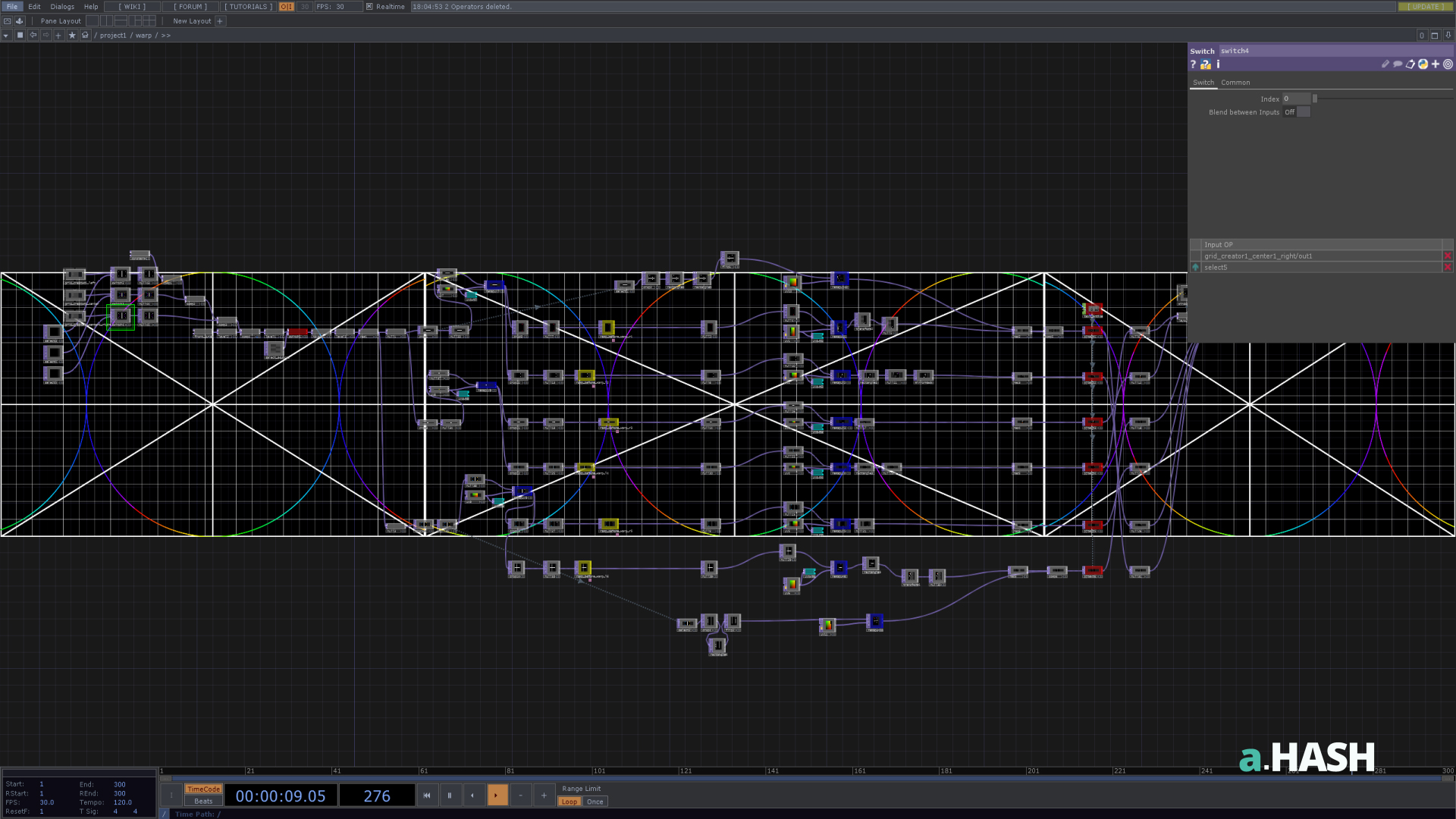
Task: Click the Python language icon in parameter header
Action: (x=1423, y=64)
